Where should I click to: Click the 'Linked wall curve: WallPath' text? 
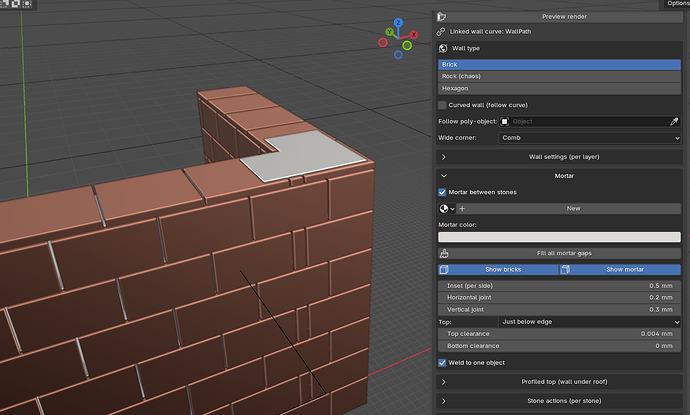(x=490, y=32)
